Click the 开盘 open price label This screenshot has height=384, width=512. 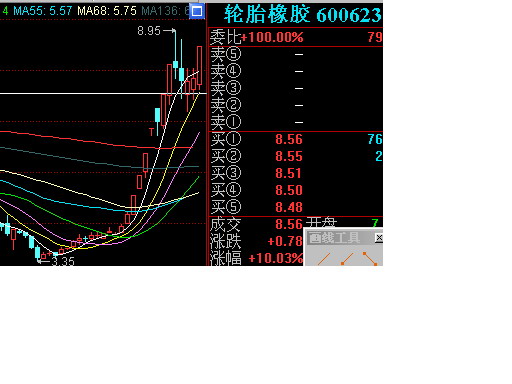[x=322, y=222]
